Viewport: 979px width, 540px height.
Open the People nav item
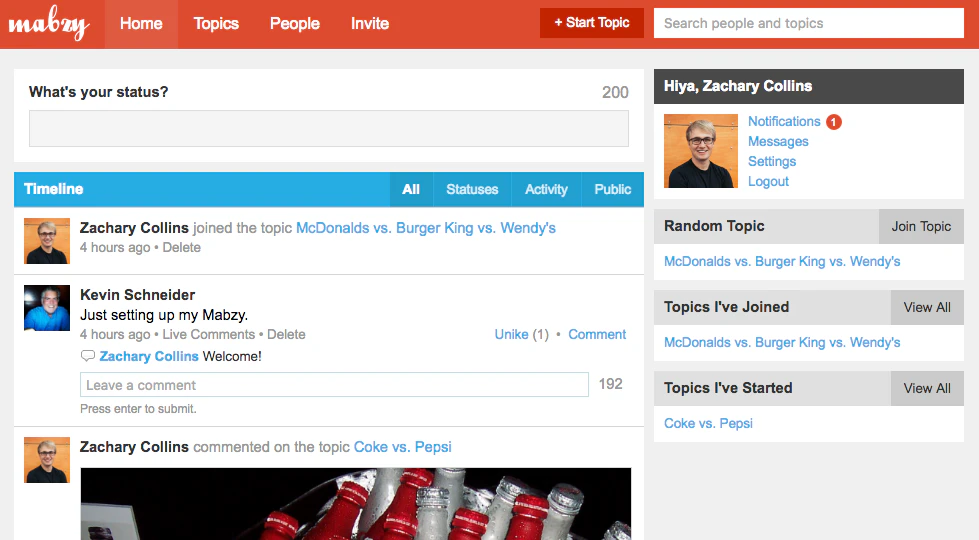pyautogui.click(x=295, y=24)
